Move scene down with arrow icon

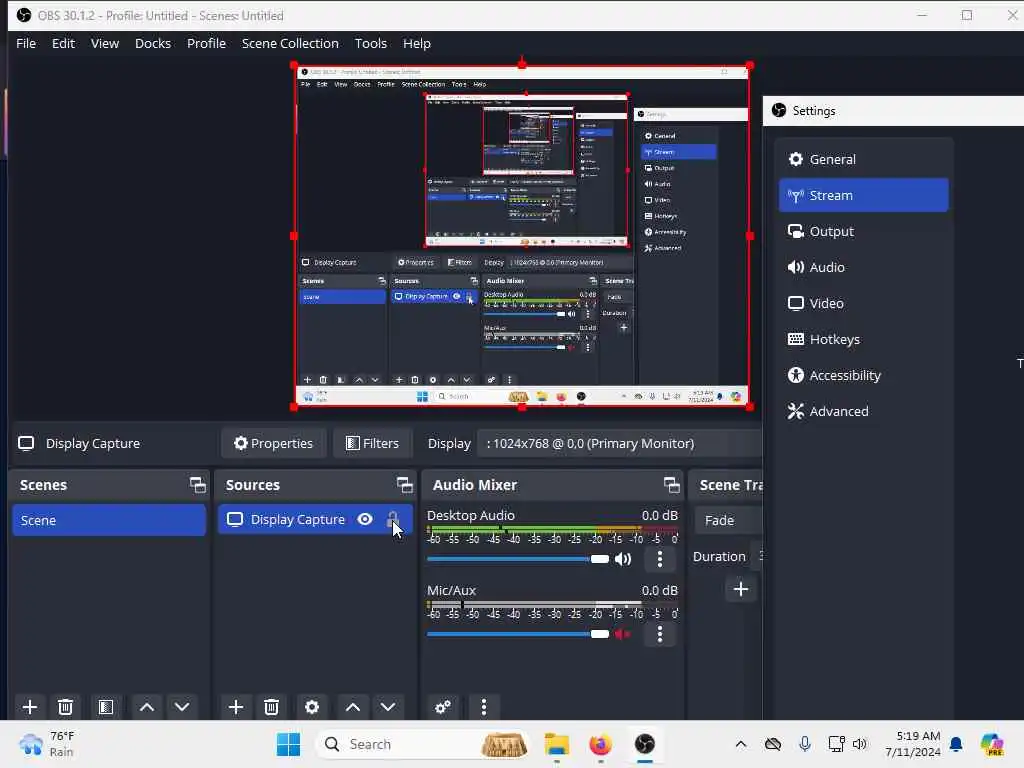click(x=182, y=707)
